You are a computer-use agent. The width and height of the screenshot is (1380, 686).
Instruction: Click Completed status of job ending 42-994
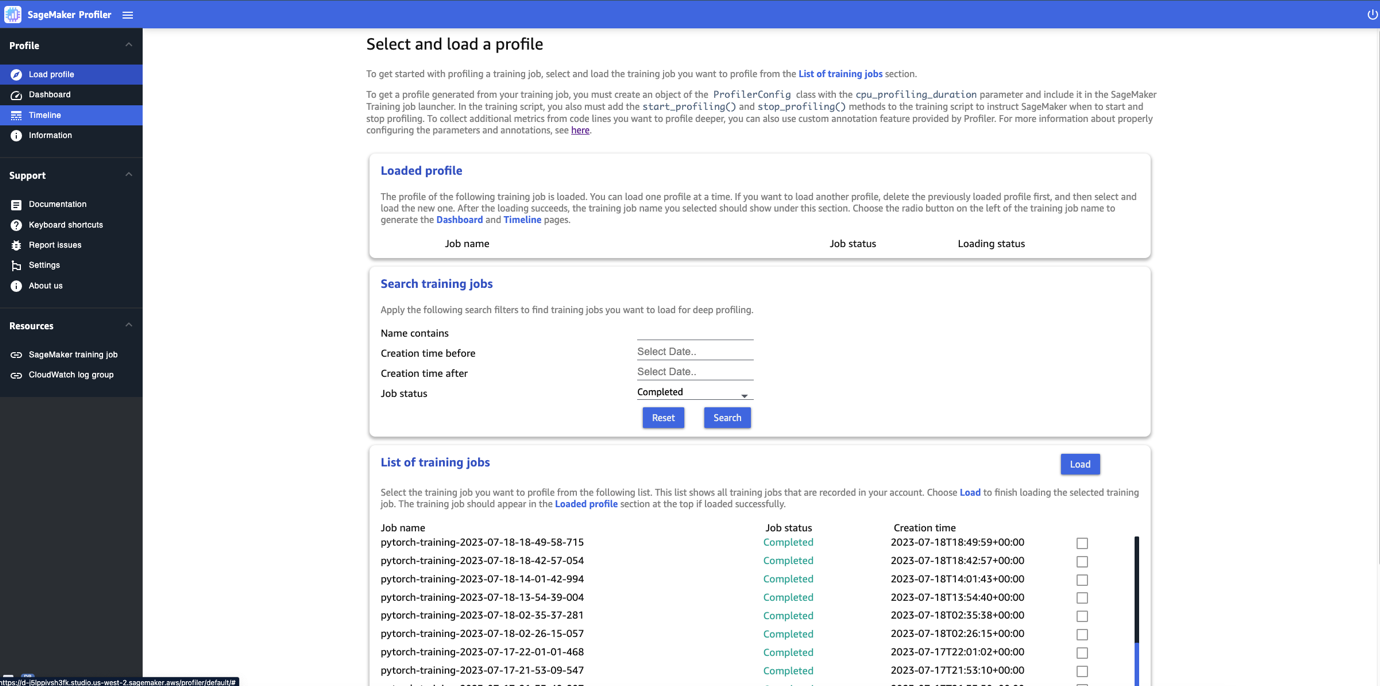(x=788, y=579)
